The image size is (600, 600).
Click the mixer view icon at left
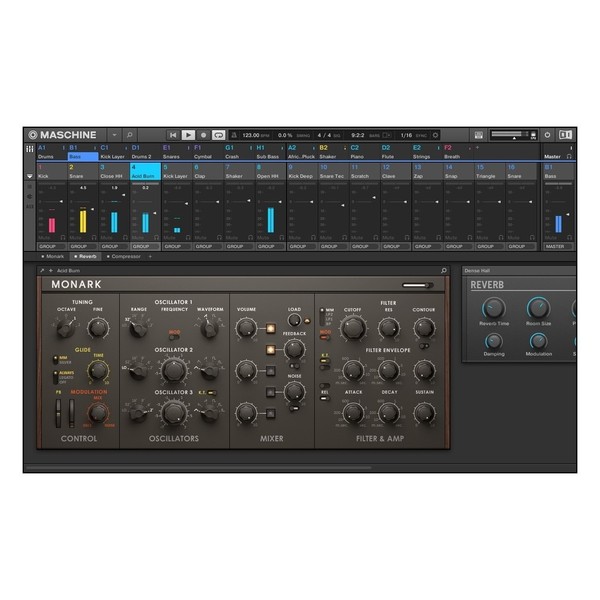click(29, 149)
